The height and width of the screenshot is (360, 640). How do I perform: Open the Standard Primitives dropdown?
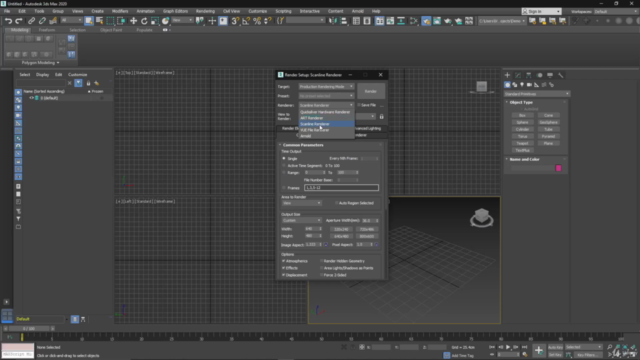(537, 94)
